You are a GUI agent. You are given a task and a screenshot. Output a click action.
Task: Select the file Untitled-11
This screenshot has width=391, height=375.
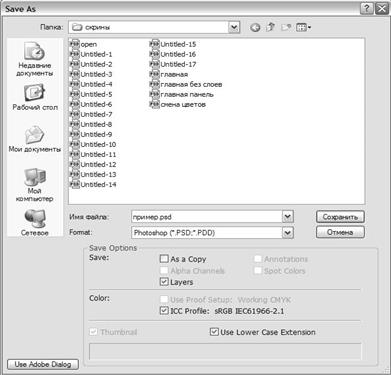[x=94, y=154]
